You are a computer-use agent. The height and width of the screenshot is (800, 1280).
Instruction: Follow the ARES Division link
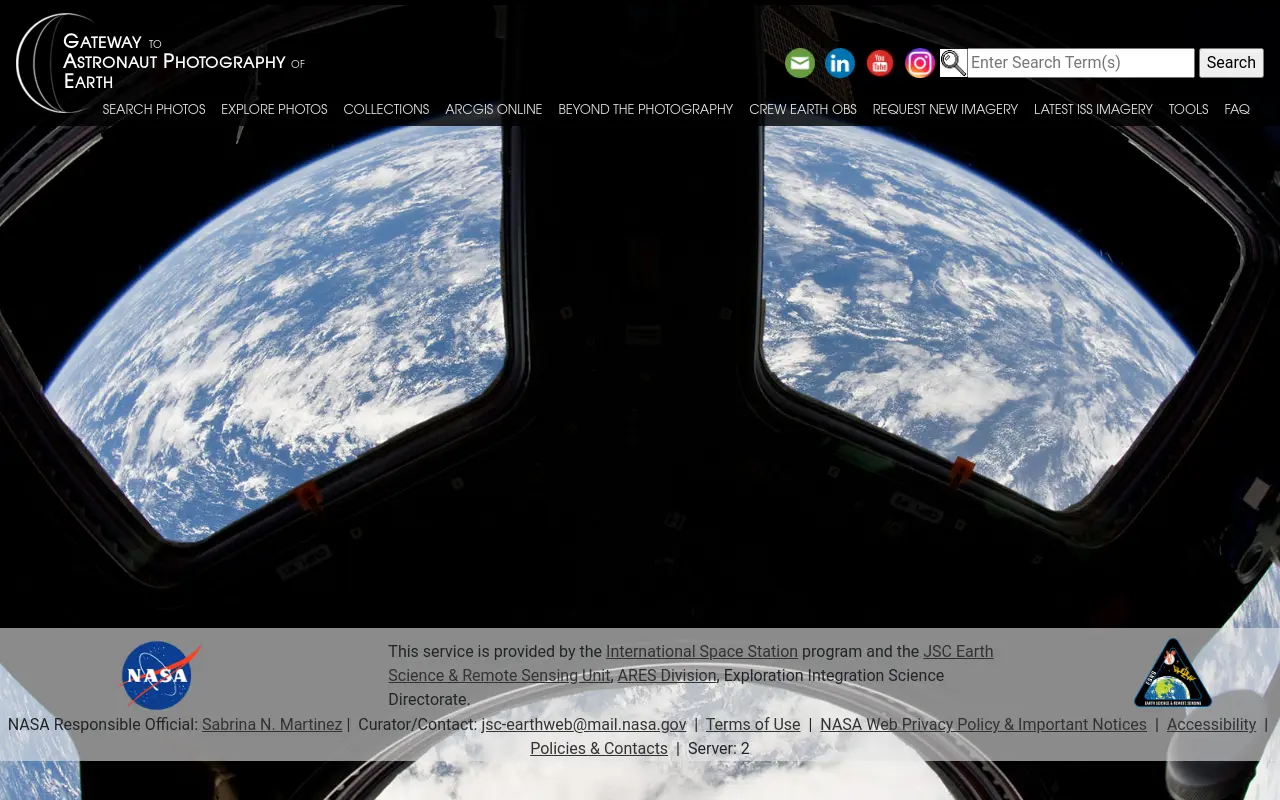[667, 676]
